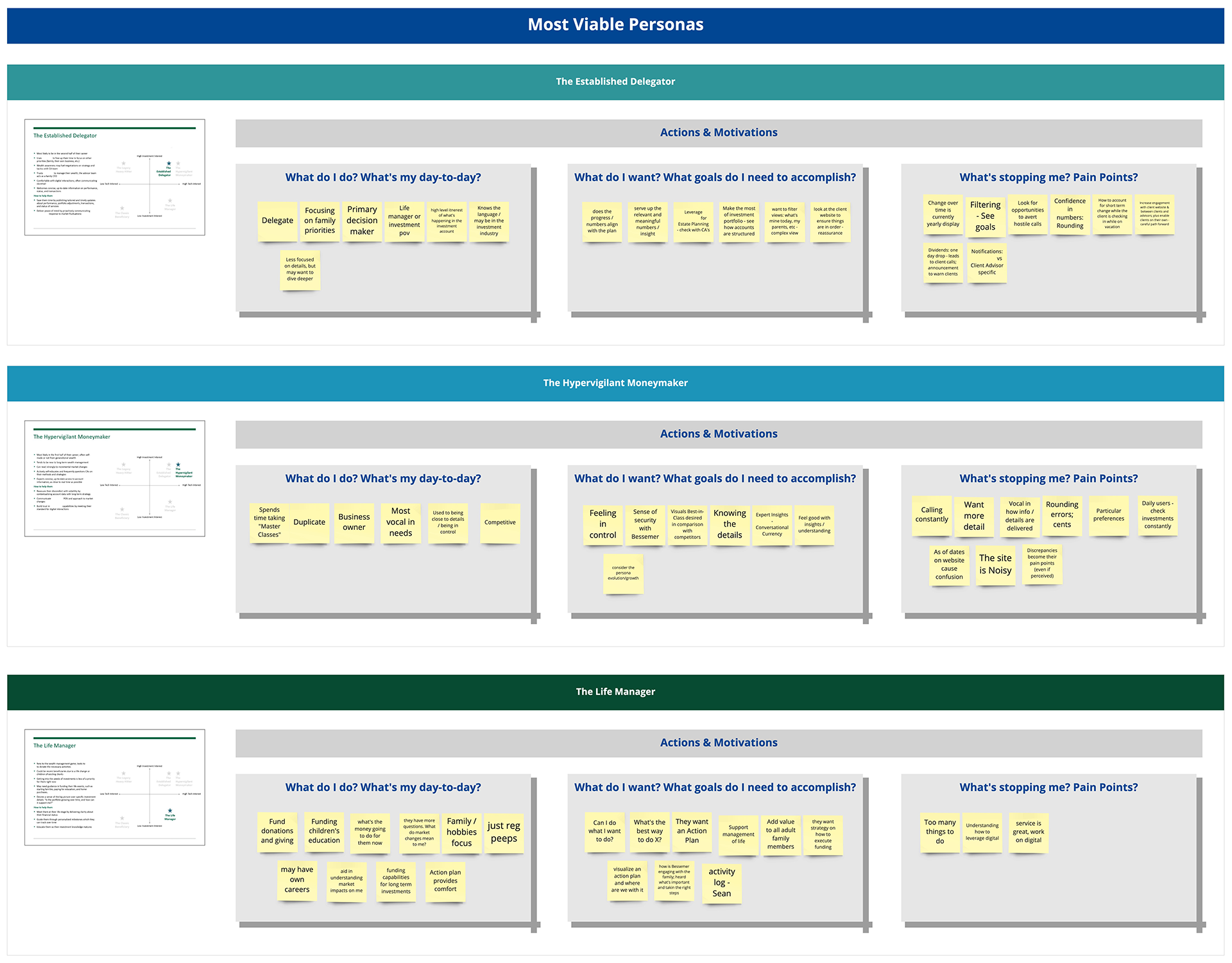Select 'Spends time taking Master Classes' note

tap(269, 523)
